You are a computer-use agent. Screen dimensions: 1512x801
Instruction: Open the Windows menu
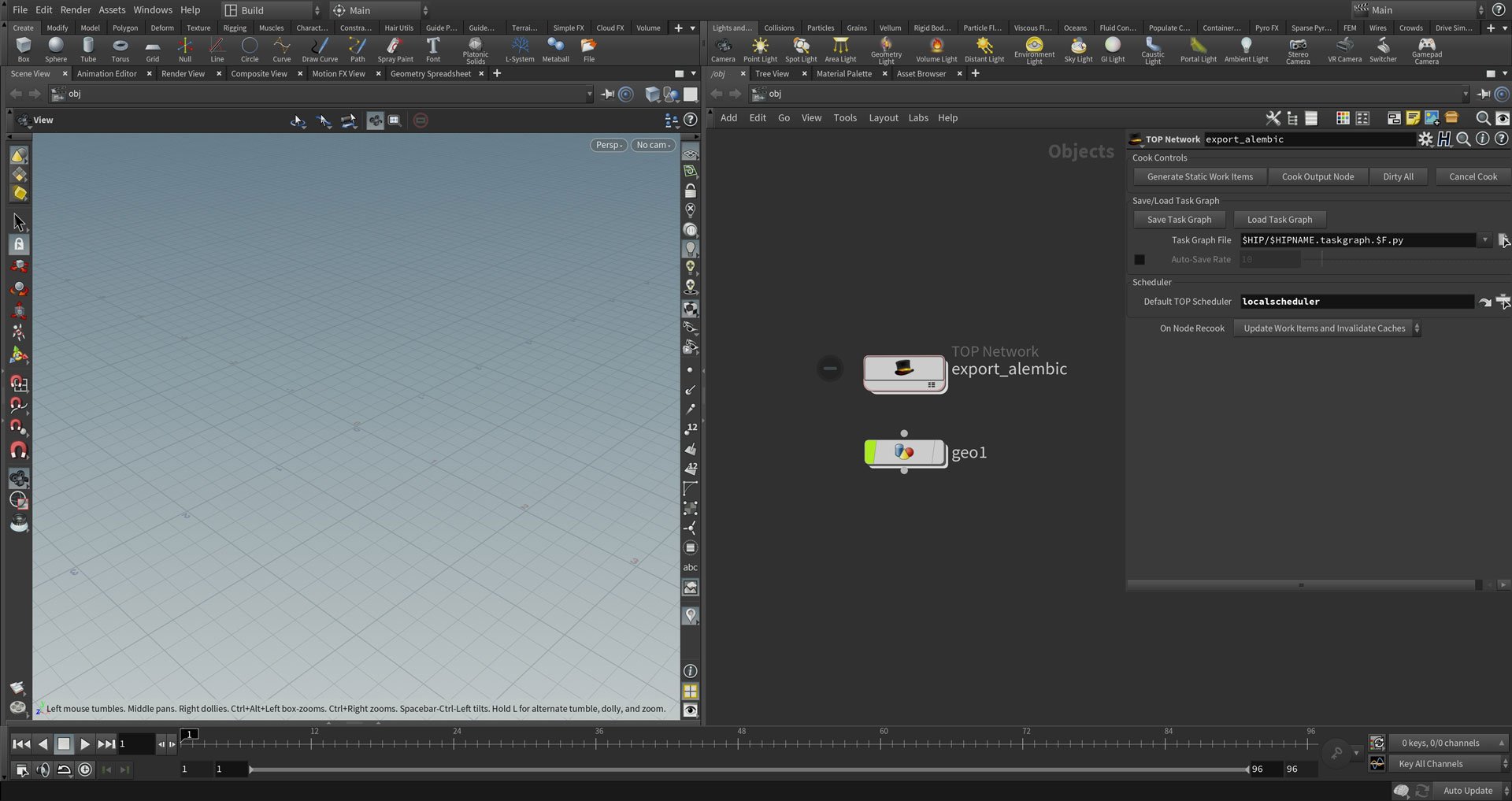point(153,10)
